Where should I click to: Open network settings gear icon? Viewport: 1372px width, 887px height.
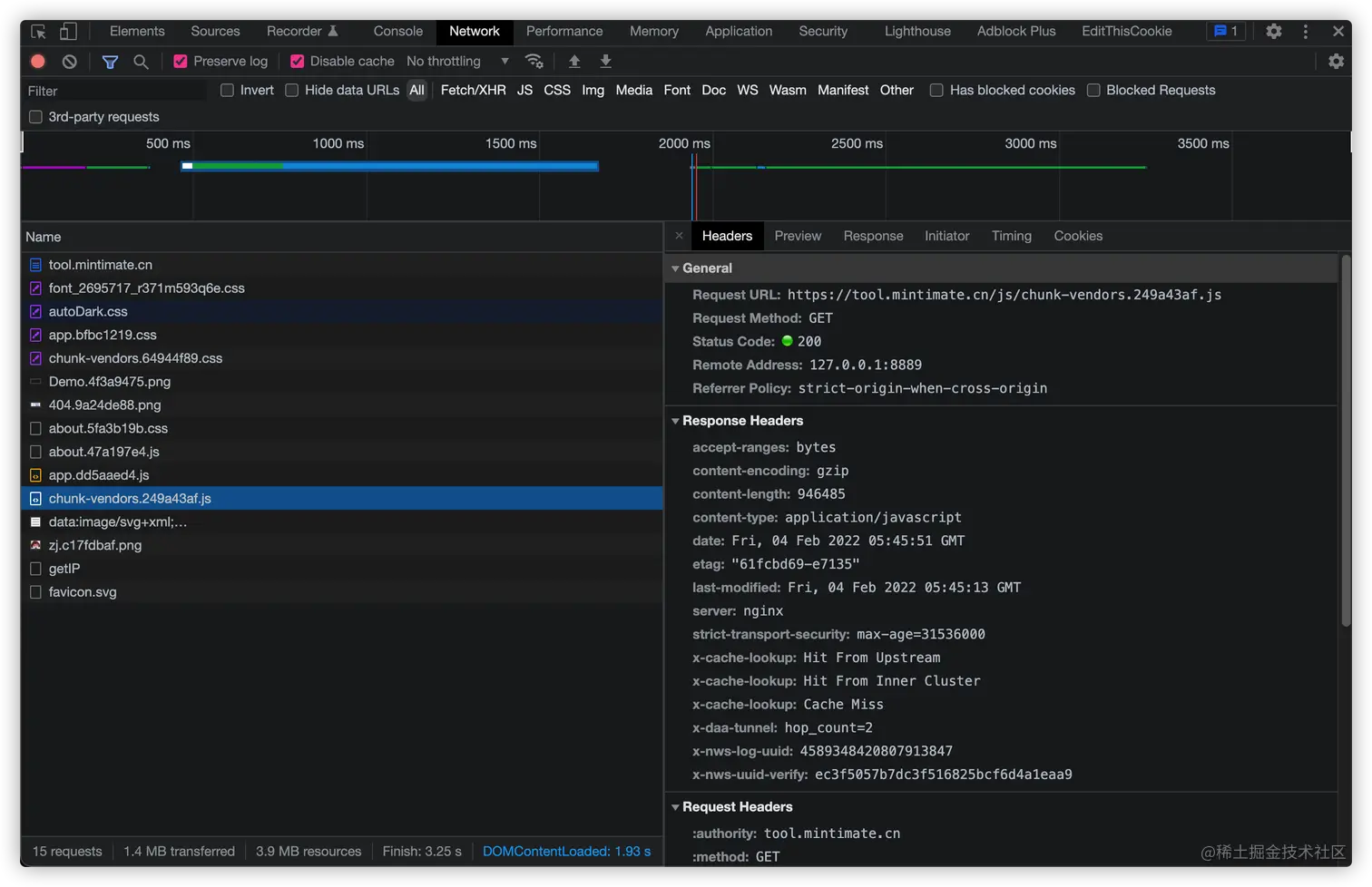1336,62
